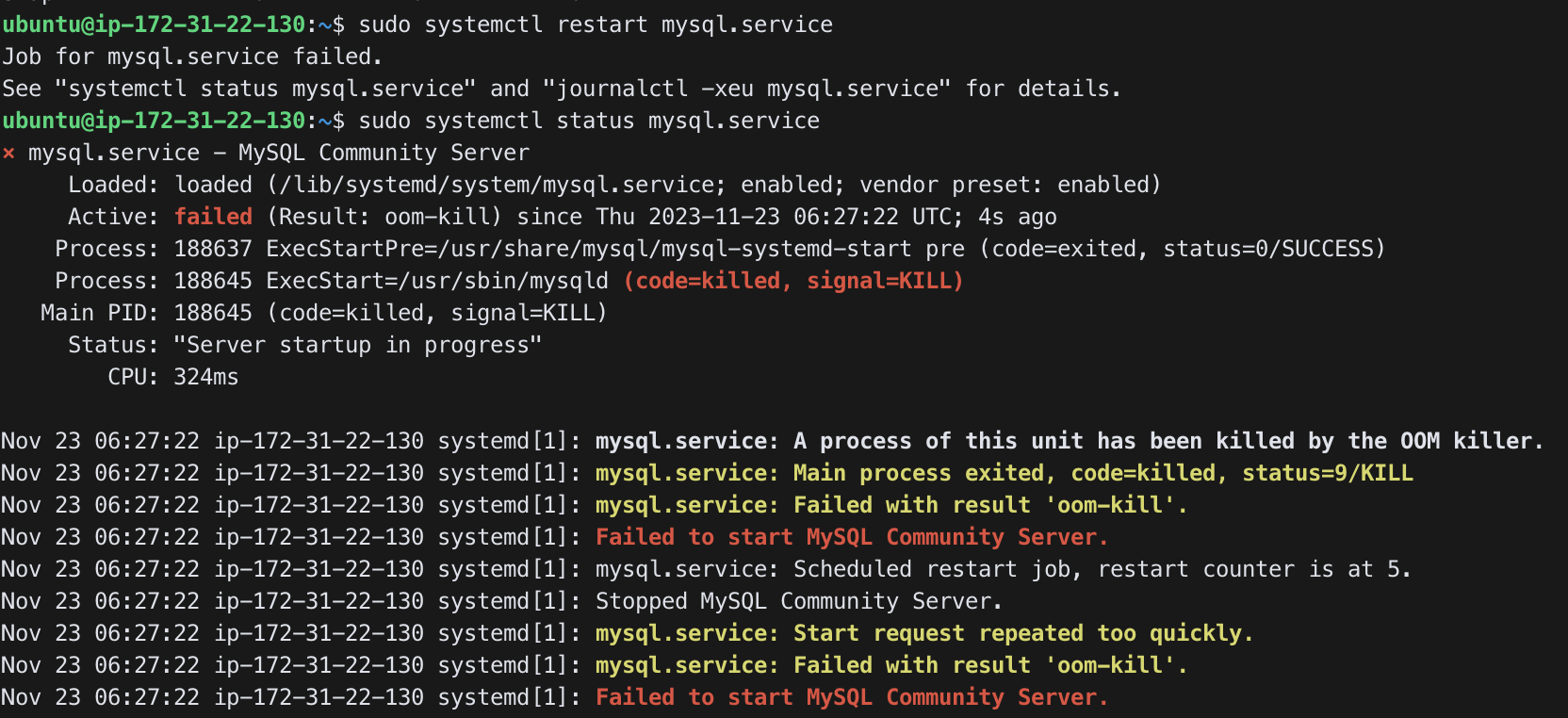Click '(Result: oom-kill)' in the Active line

(384, 217)
